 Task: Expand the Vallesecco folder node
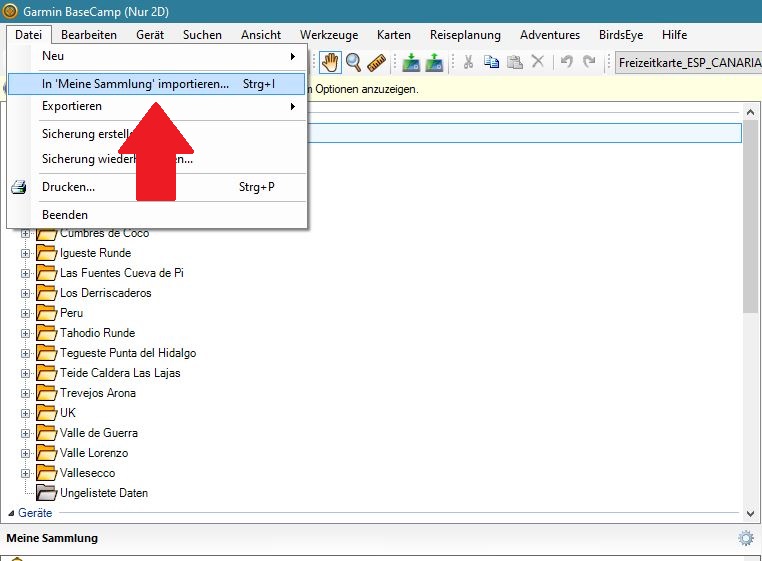pyautogui.click(x=25, y=473)
